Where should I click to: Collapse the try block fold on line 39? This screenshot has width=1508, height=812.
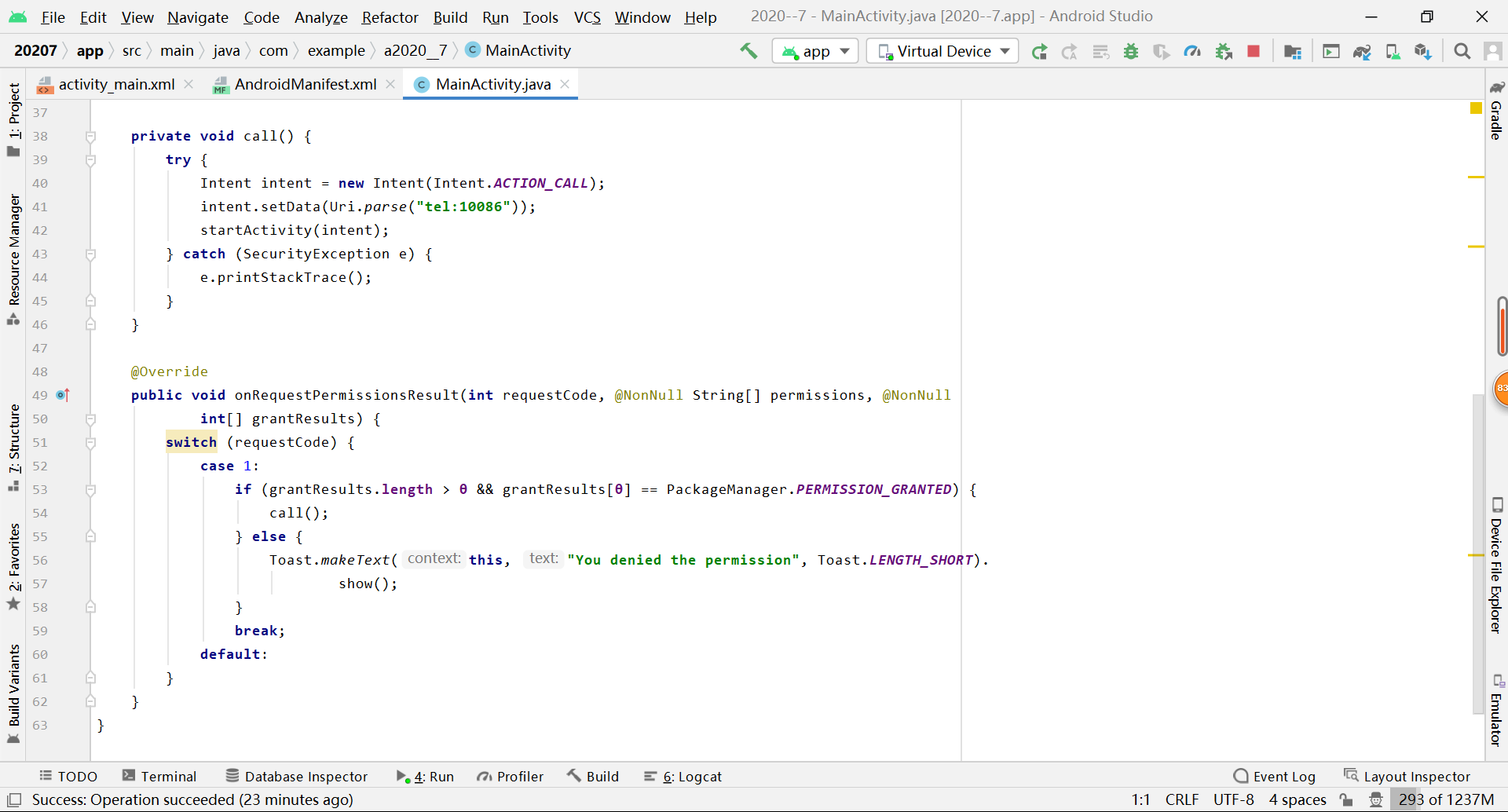click(90, 160)
